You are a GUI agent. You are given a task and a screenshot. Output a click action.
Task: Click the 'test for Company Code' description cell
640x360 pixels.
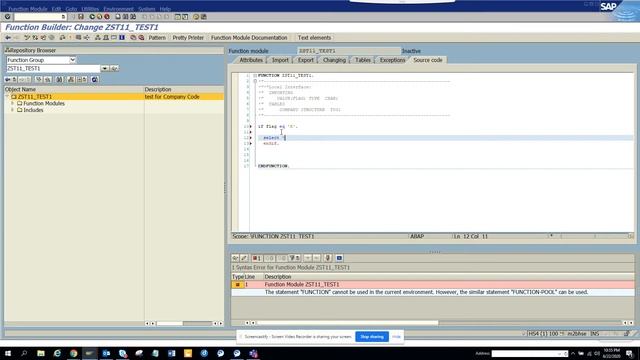pos(172,97)
